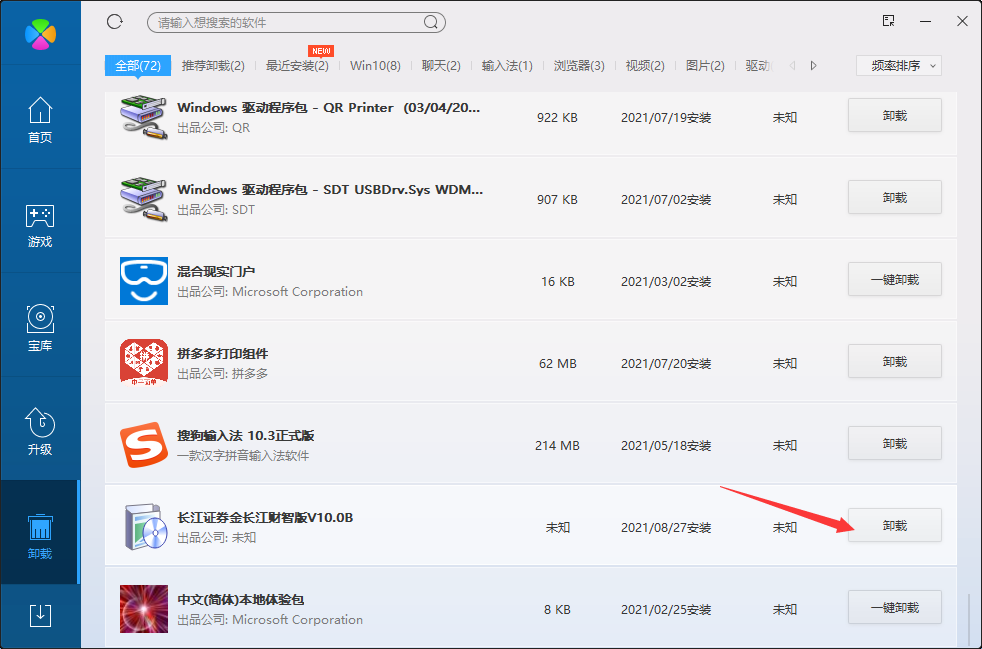Select the 输入法(1) category tab
The width and height of the screenshot is (982, 649).
coord(507,66)
